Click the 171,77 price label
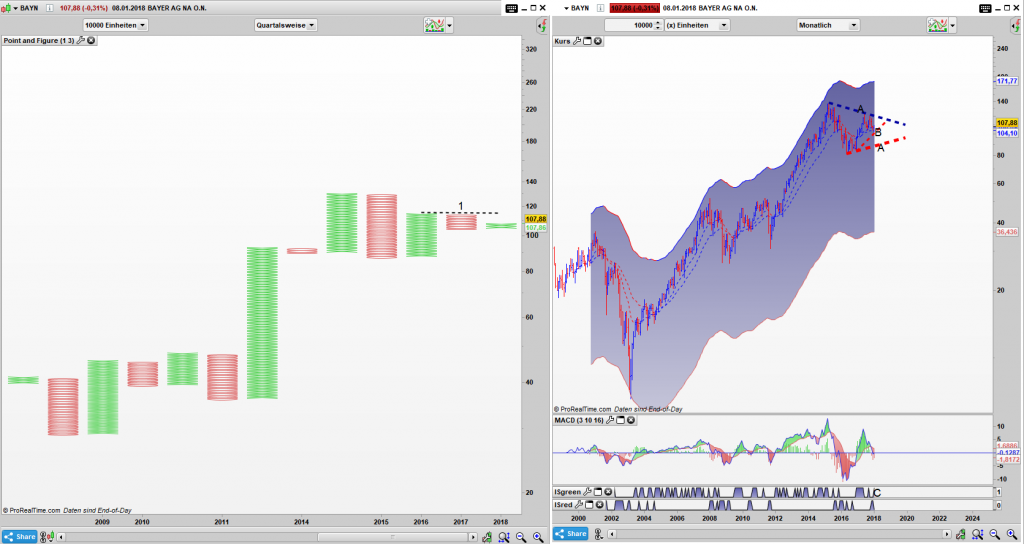Image resolution: width=1024 pixels, height=544 pixels. click(1006, 81)
